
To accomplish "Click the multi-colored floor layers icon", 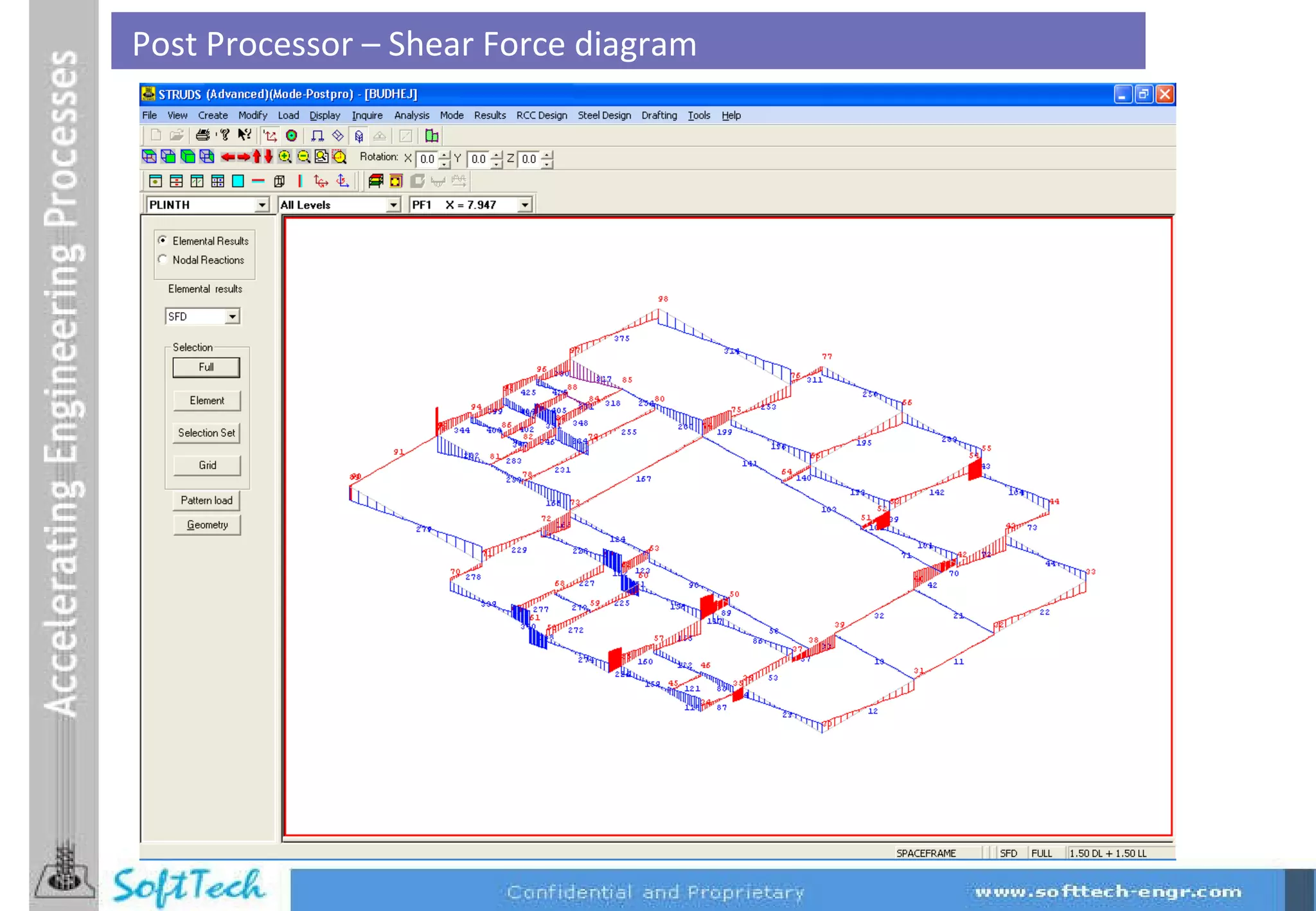I will [x=376, y=181].
